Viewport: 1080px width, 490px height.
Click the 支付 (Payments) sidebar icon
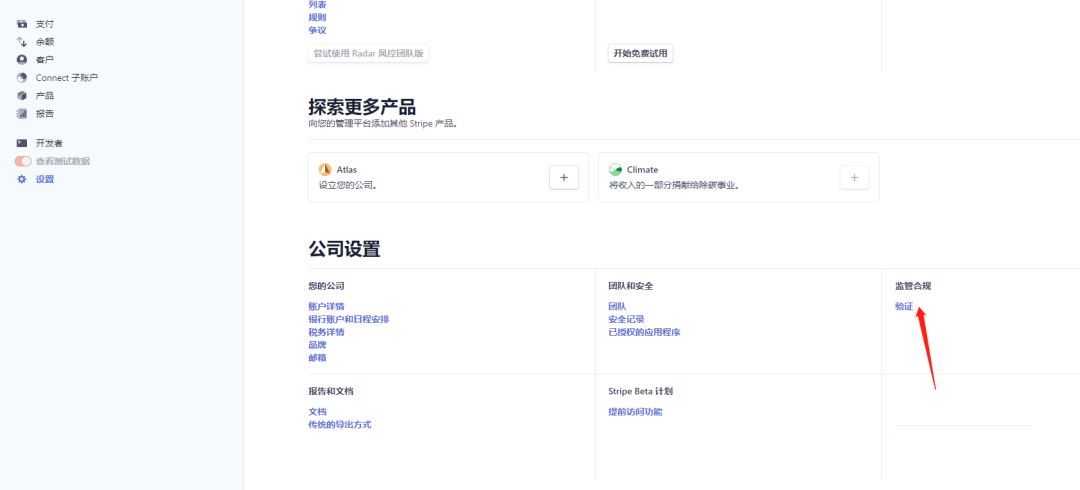click(22, 23)
